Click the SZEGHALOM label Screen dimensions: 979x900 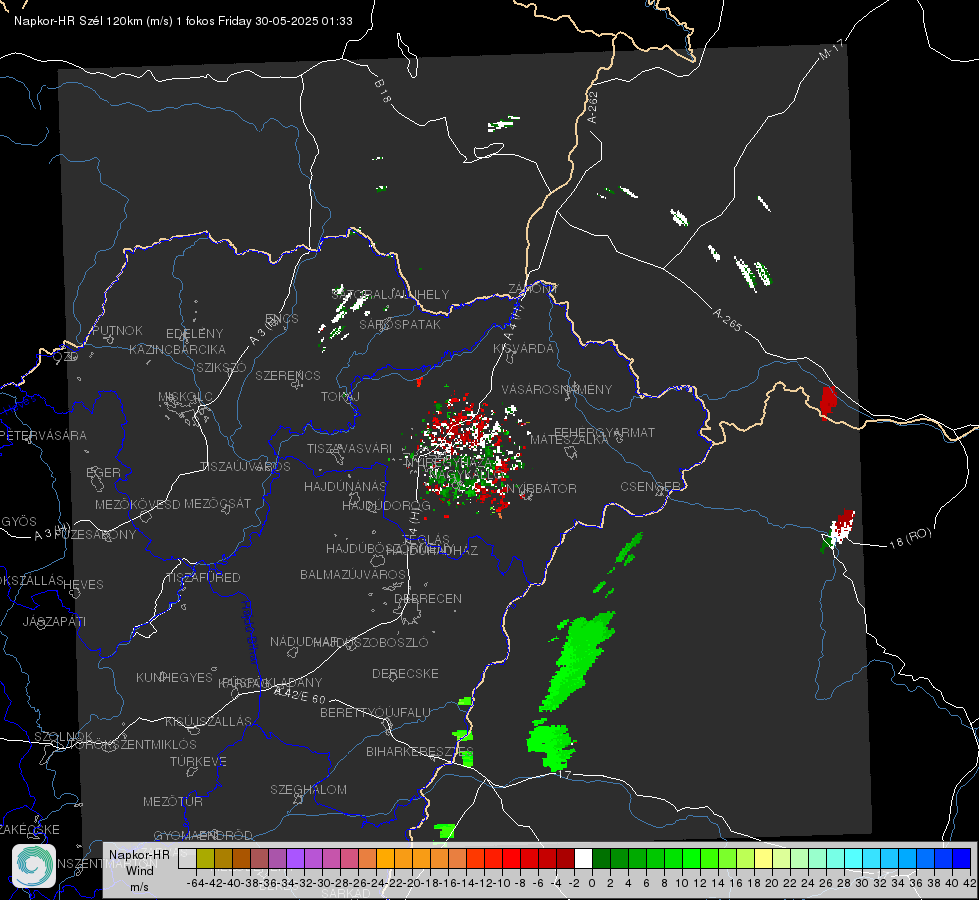pos(308,789)
